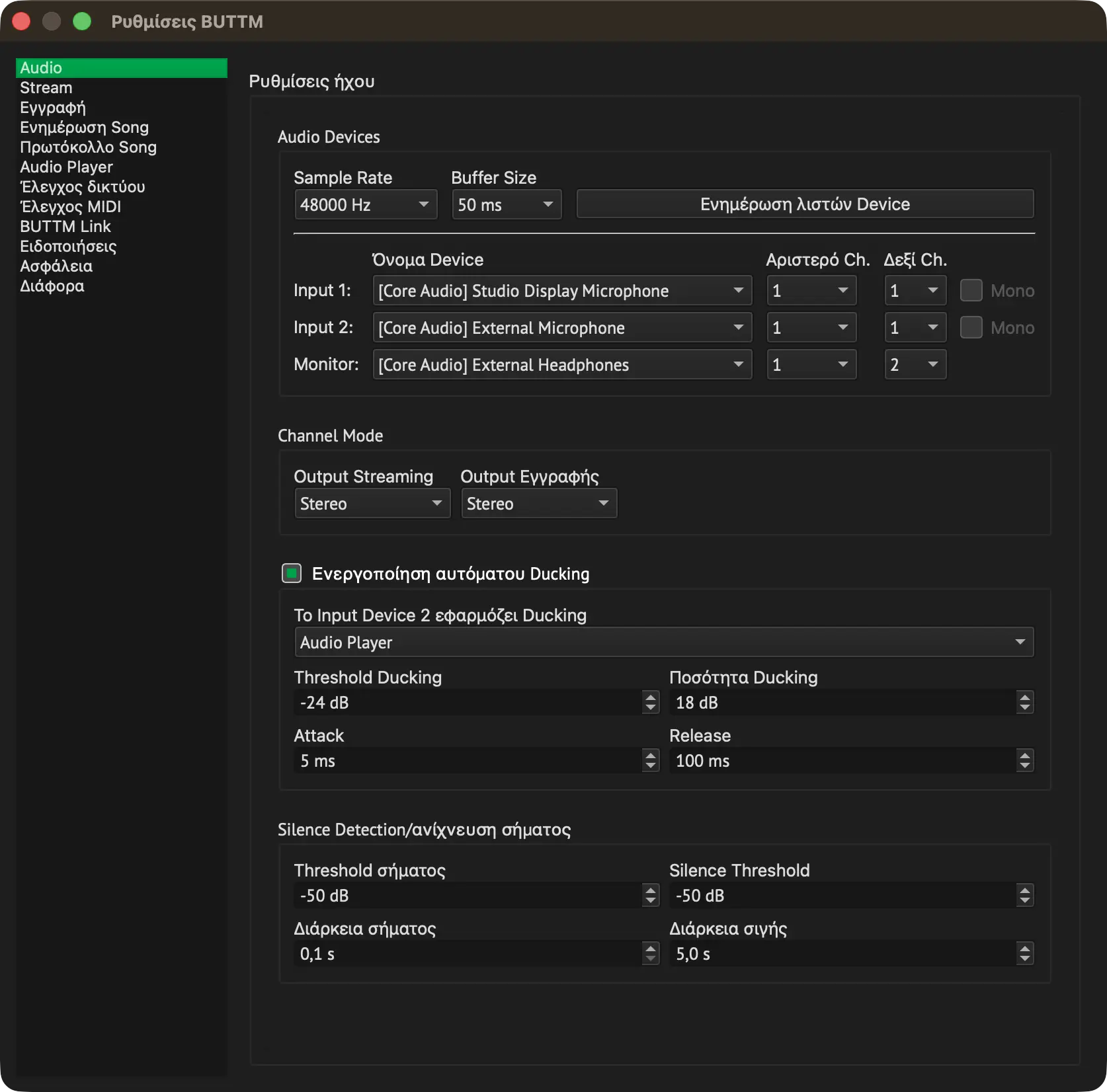Select the Ασφάλεια category
Image resolution: width=1107 pixels, height=1092 pixels.
click(x=122, y=266)
